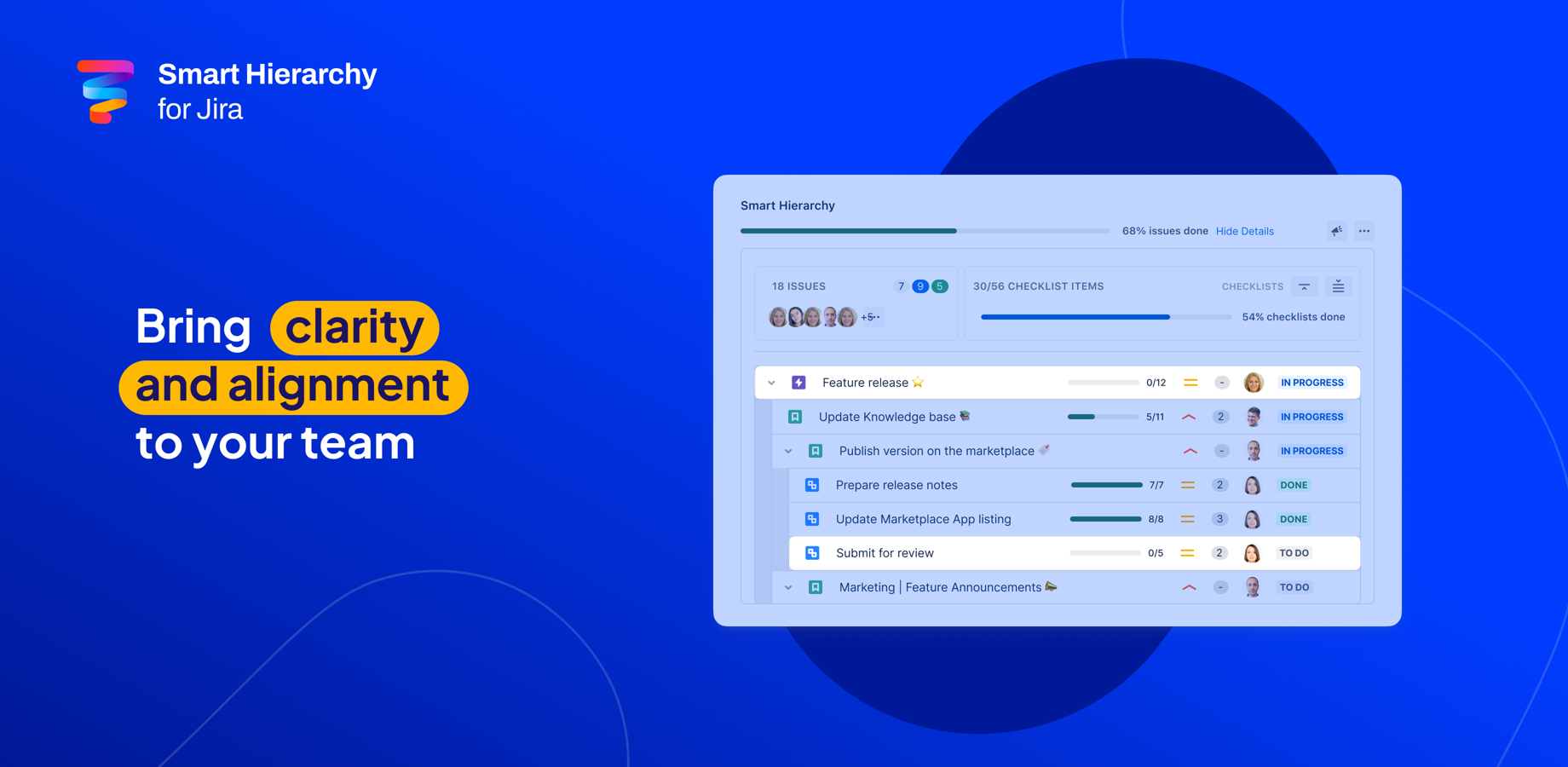
Task: Click Hide Details link
Action: point(1244,231)
